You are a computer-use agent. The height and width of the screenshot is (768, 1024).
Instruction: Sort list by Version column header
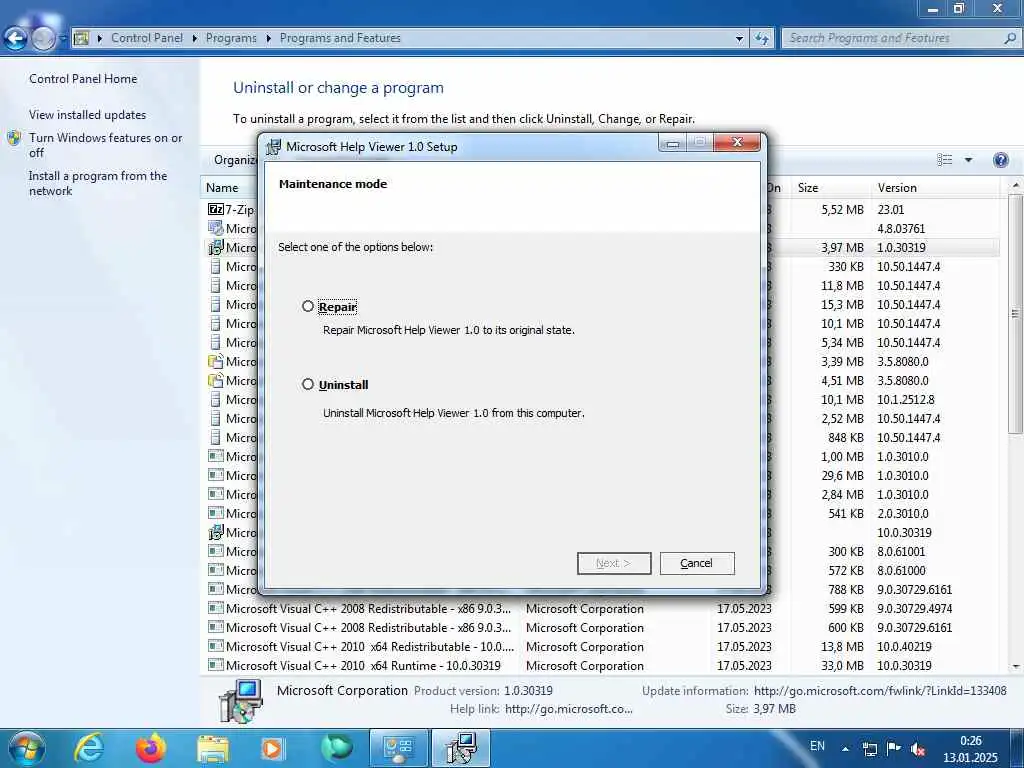coord(897,187)
